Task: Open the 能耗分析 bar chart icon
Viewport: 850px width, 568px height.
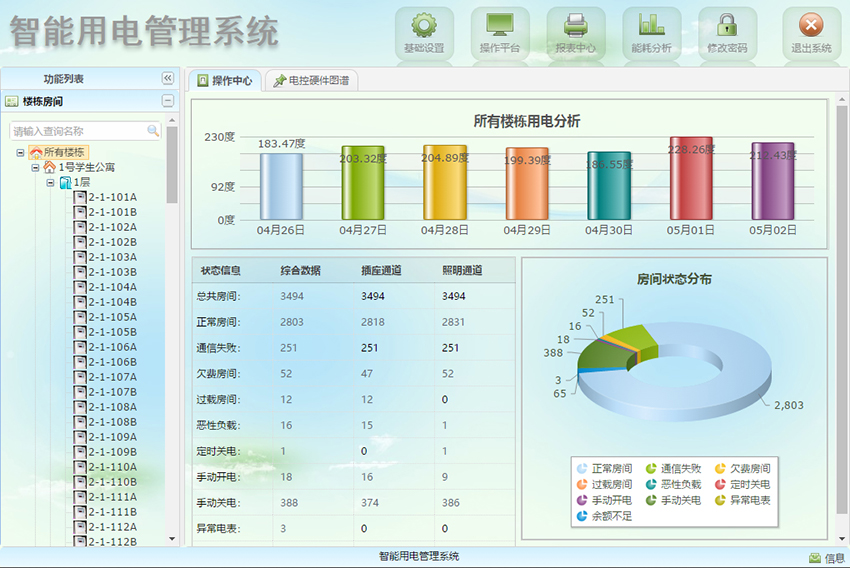Action: tap(651, 27)
